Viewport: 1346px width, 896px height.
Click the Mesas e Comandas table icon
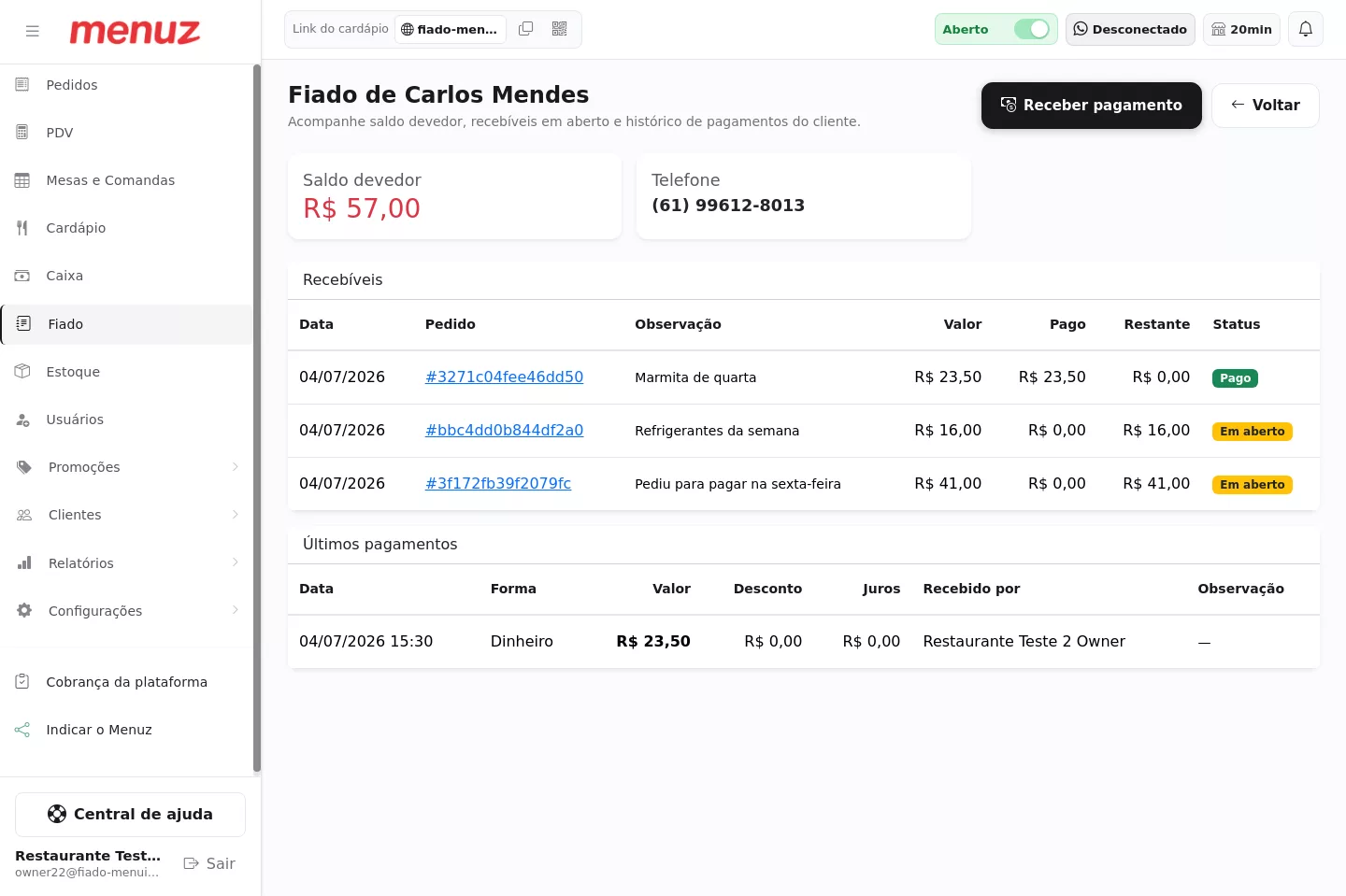(22, 180)
